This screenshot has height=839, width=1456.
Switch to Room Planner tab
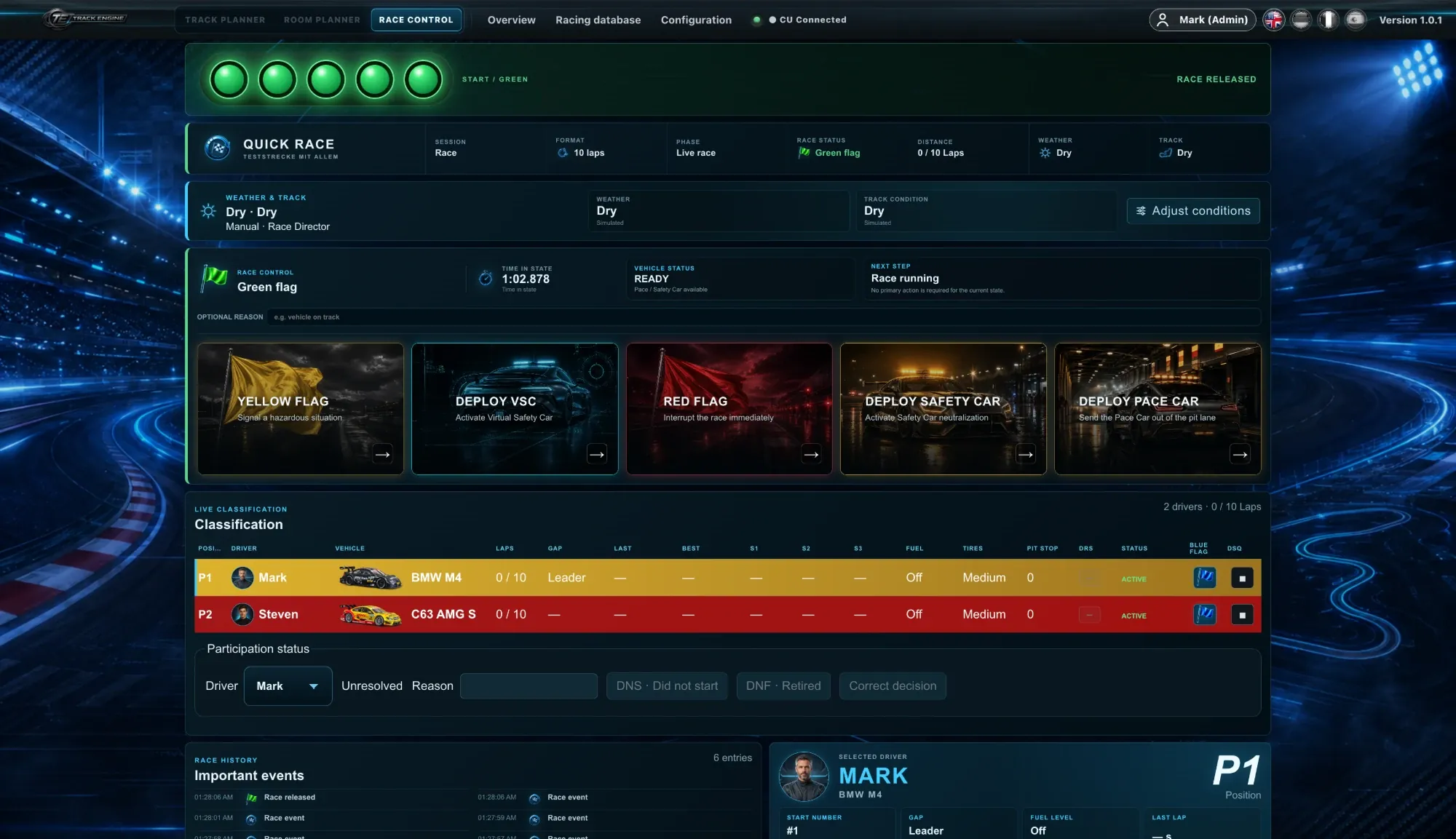(x=322, y=20)
